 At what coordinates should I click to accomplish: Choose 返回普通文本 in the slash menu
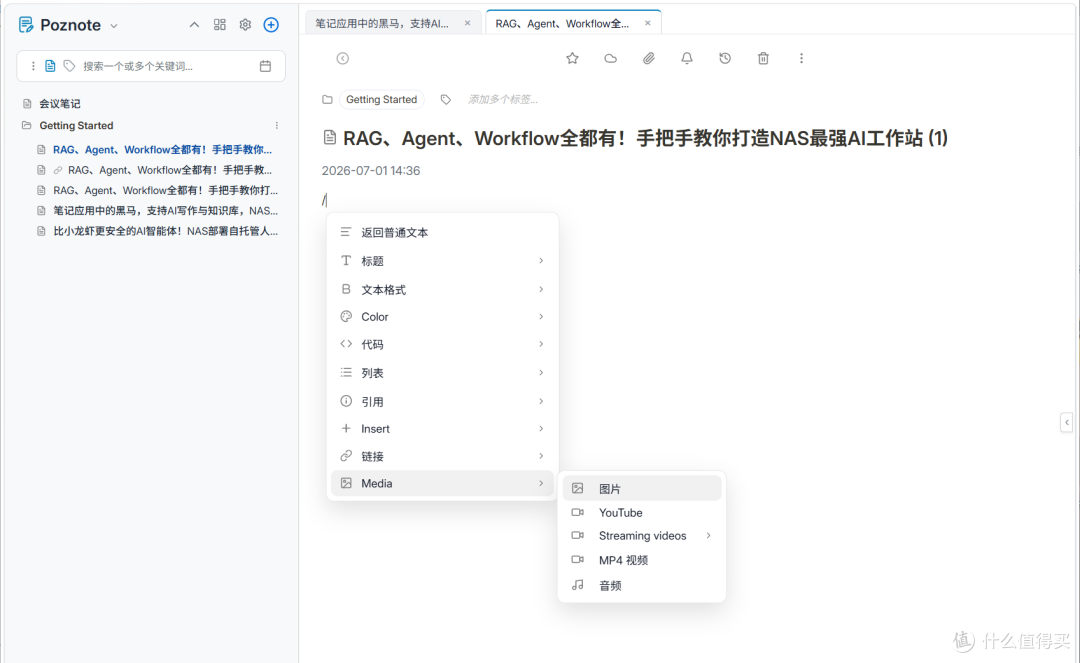442,233
